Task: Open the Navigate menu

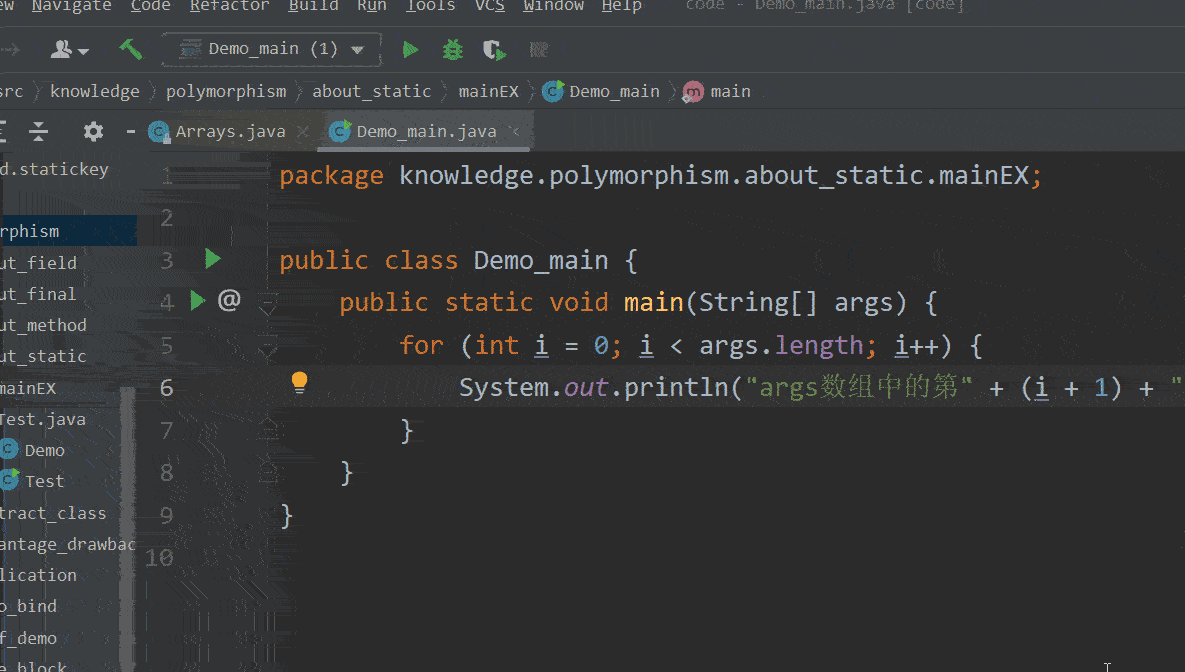Action: (71, 6)
